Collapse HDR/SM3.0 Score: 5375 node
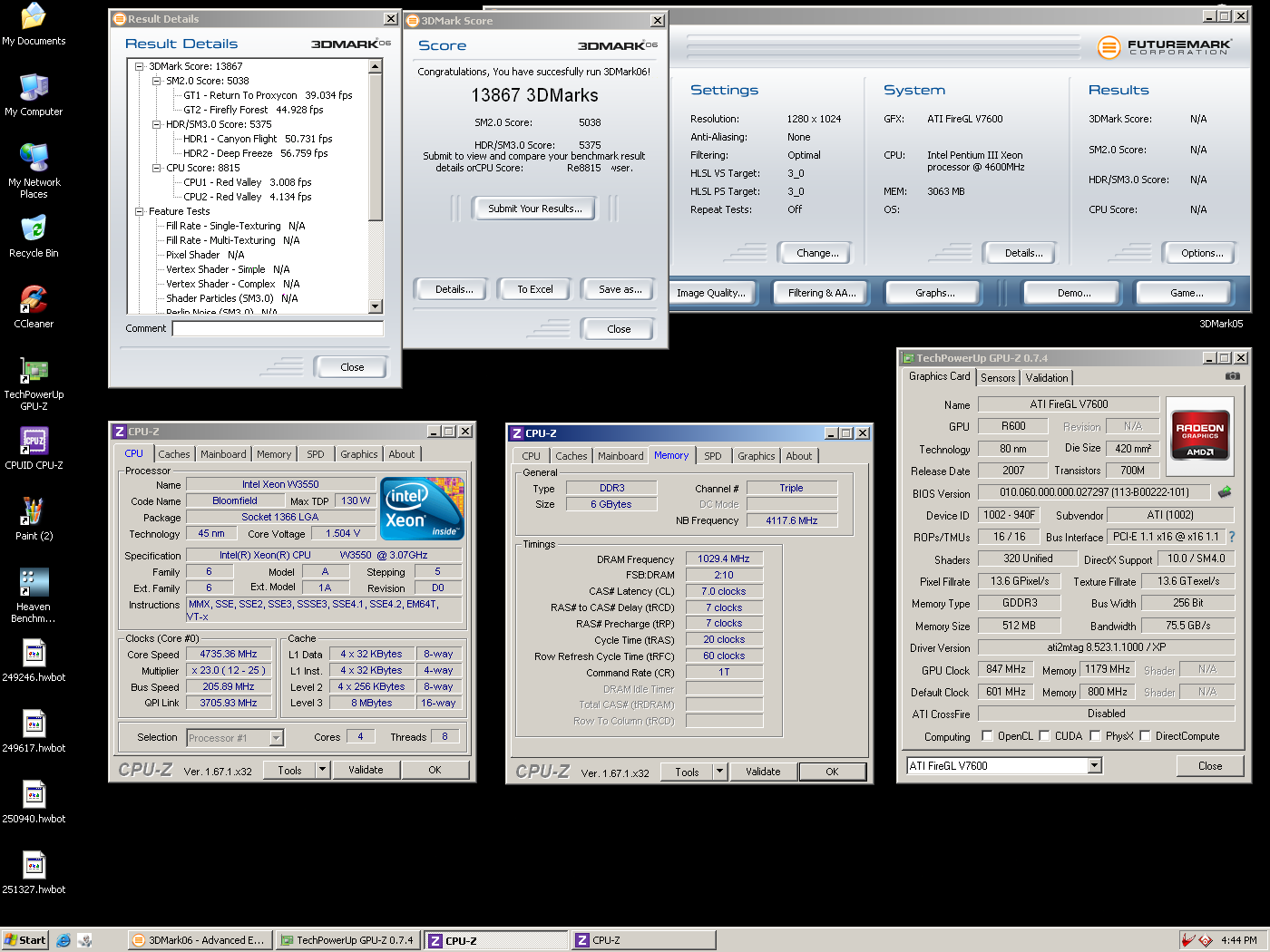 coord(156,124)
